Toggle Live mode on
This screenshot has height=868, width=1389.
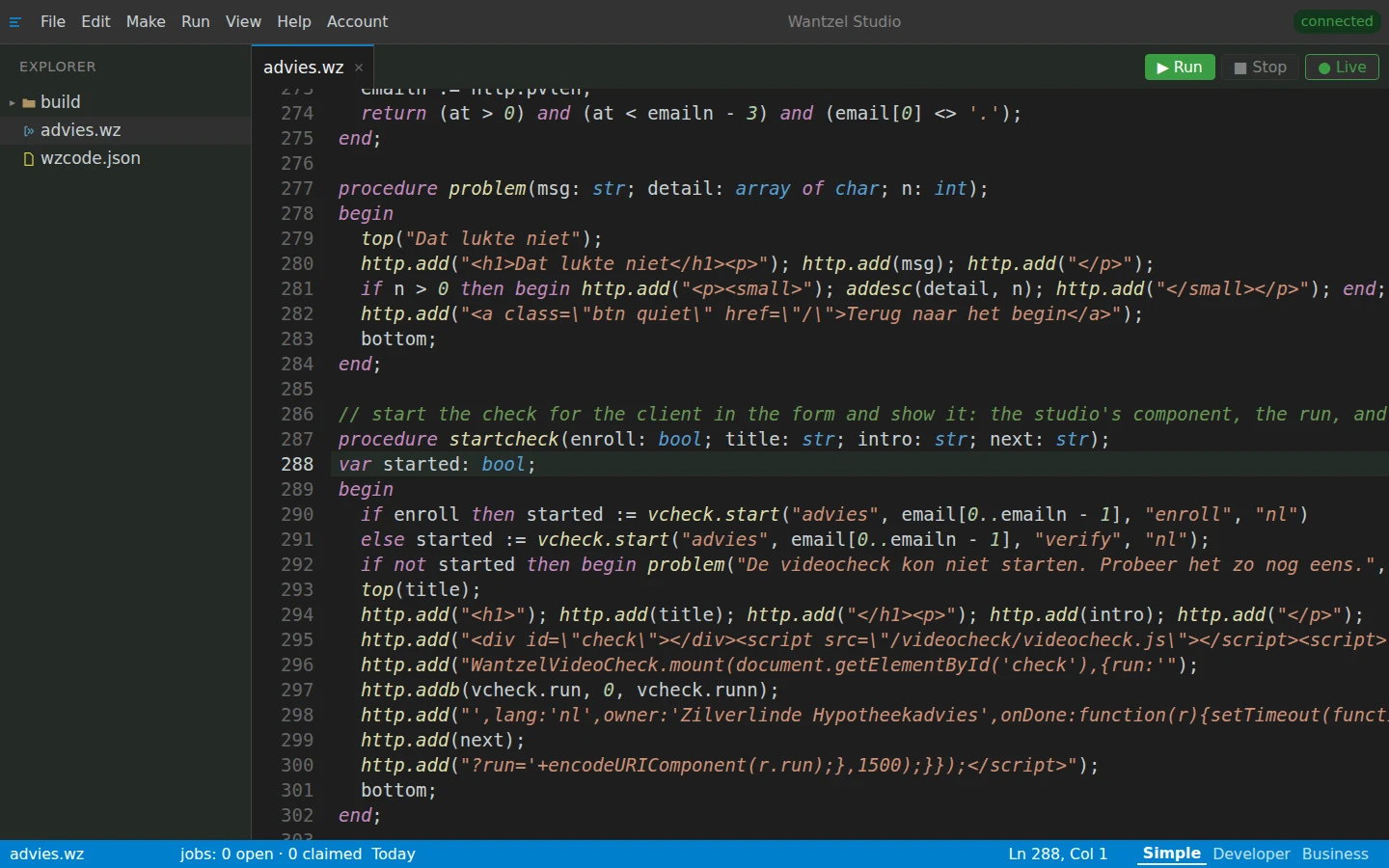[x=1342, y=68]
